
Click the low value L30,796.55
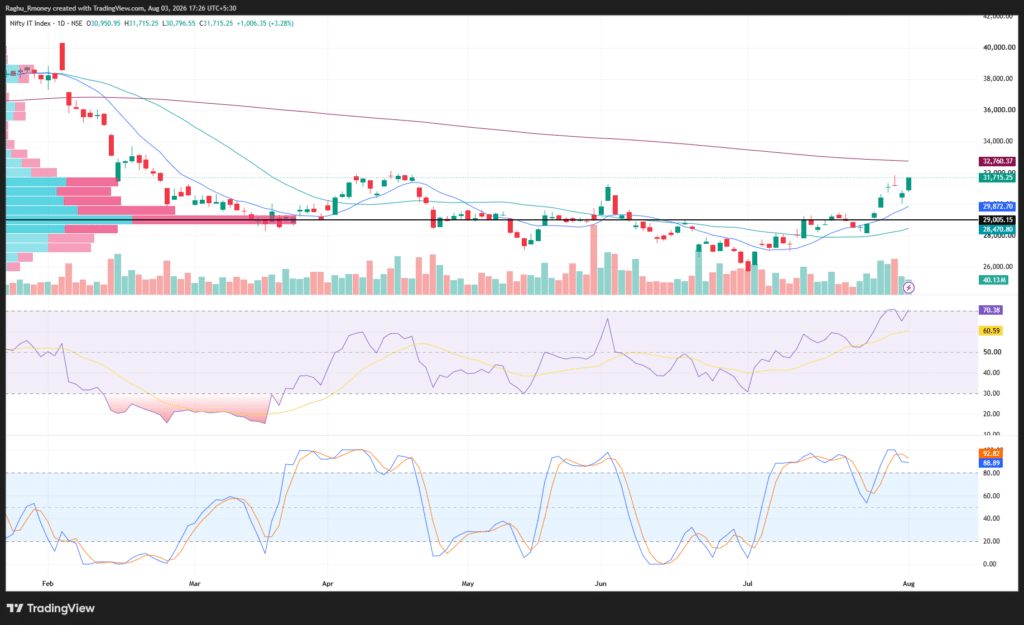click(178, 24)
